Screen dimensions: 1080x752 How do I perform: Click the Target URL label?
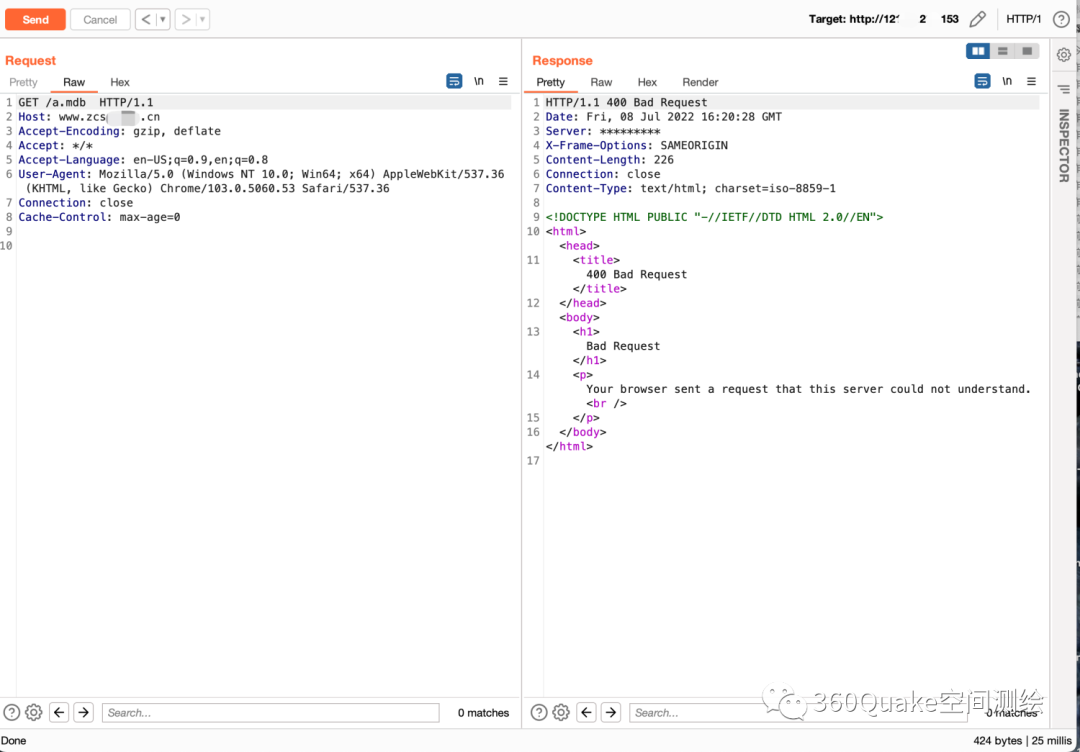884,19
